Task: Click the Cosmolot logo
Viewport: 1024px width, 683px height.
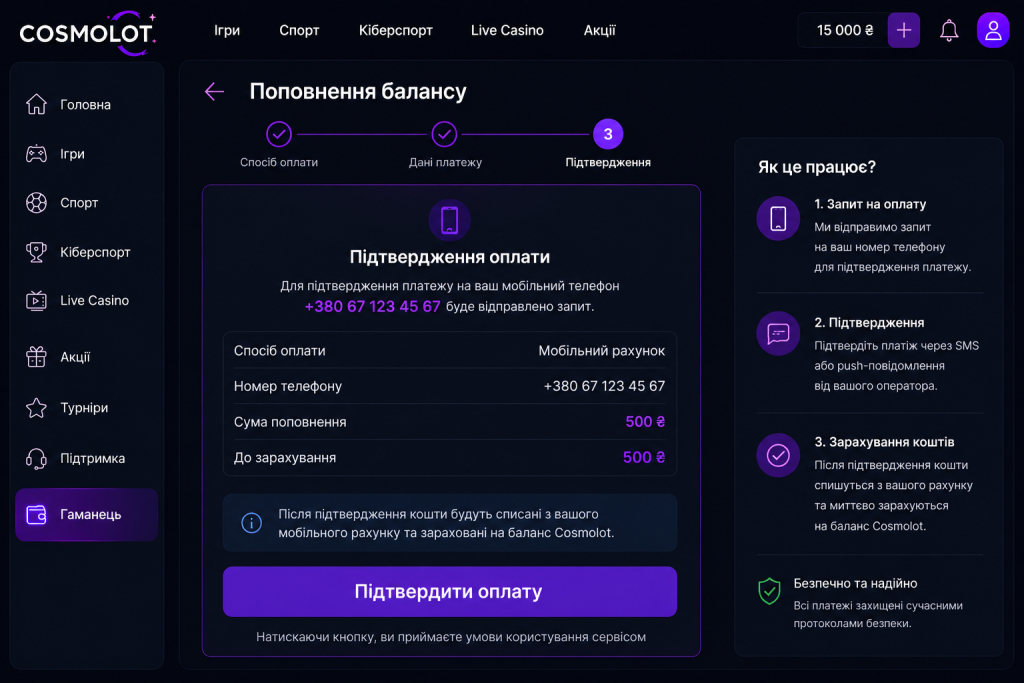Action: (x=88, y=33)
